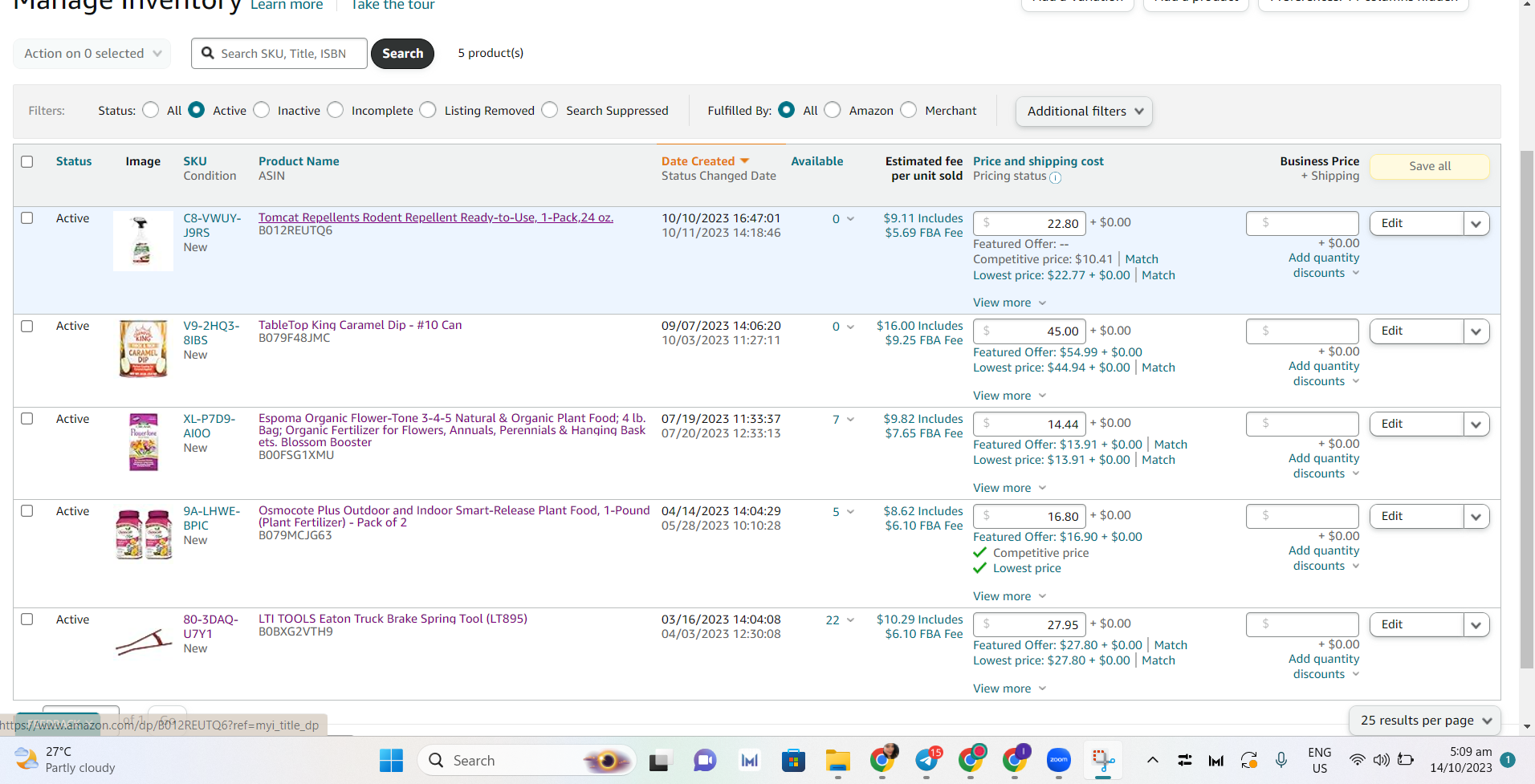The height and width of the screenshot is (784, 1535).
Task: Select Fulfilled By Amazon radio button
Action: [x=833, y=110]
